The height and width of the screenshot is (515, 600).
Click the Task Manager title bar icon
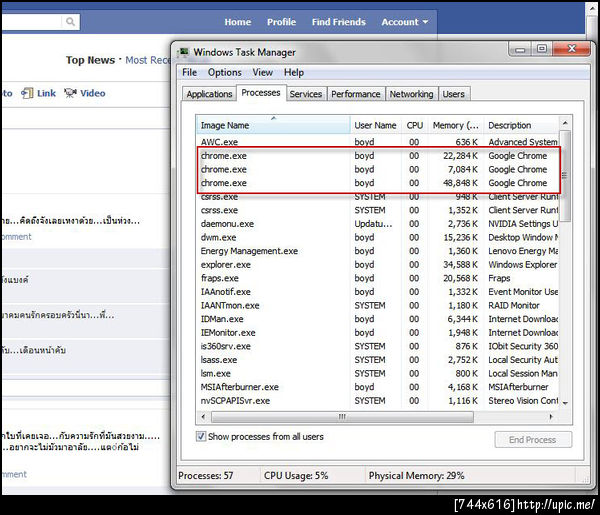pyautogui.click(x=184, y=52)
